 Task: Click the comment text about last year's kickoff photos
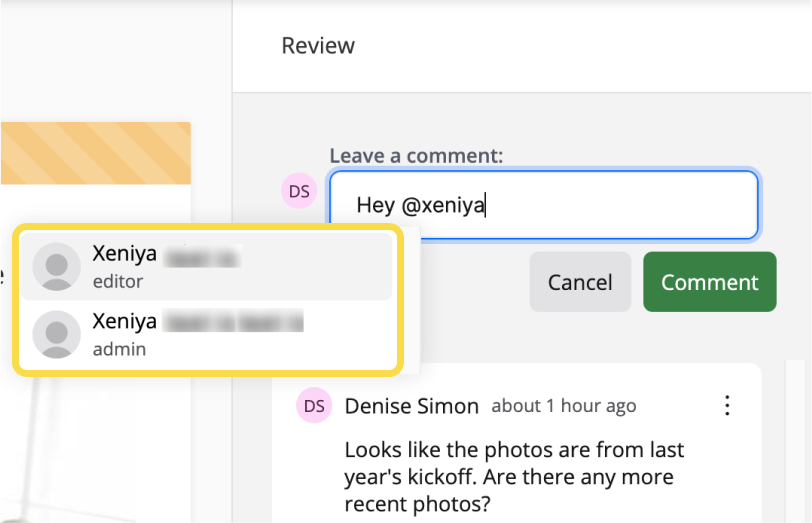coord(514,476)
